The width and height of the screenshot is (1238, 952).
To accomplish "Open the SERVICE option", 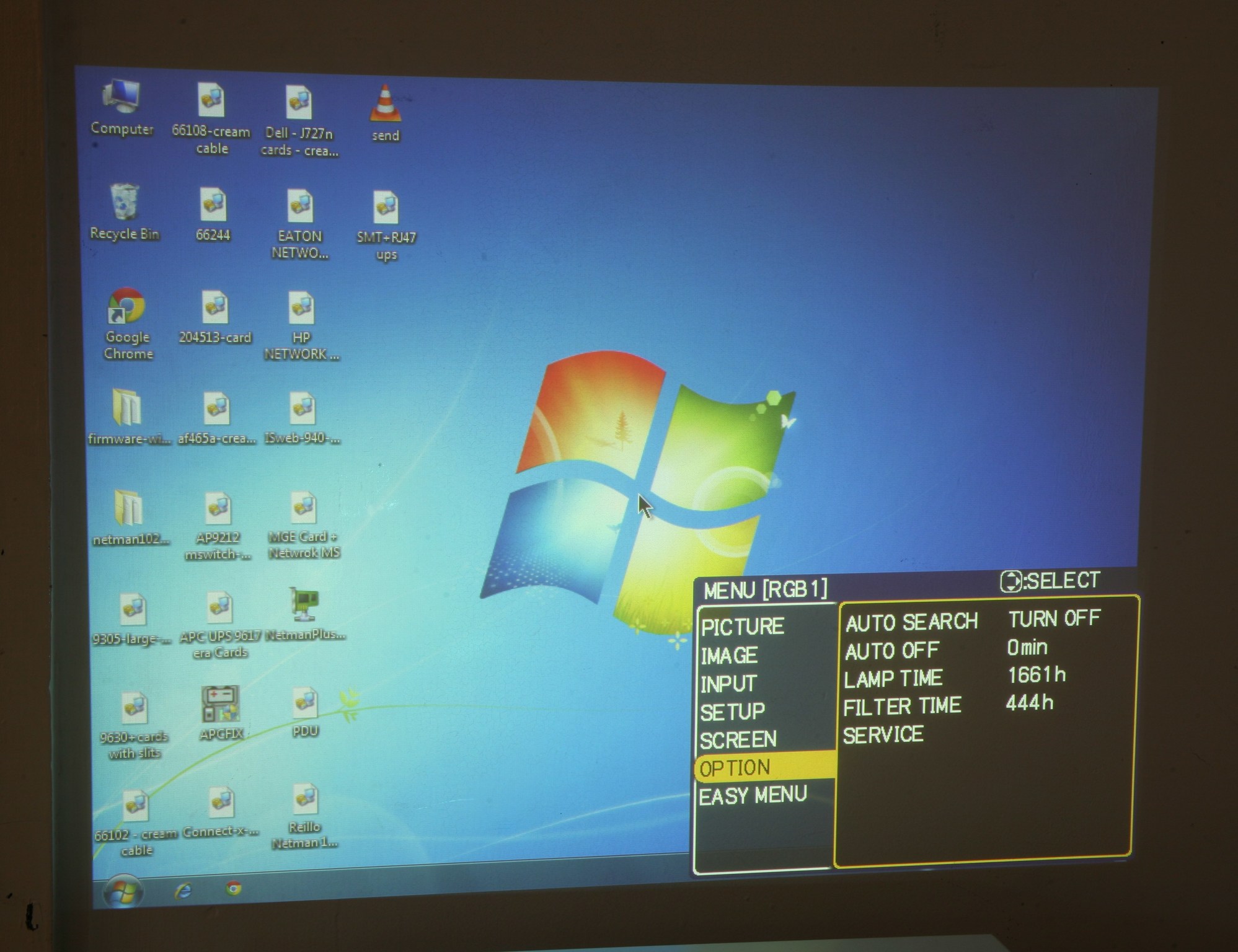I will (883, 735).
